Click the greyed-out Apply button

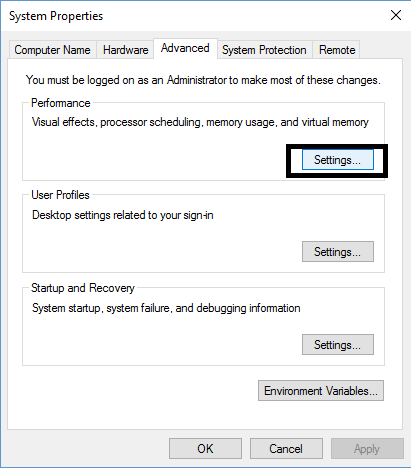[x=367, y=449]
